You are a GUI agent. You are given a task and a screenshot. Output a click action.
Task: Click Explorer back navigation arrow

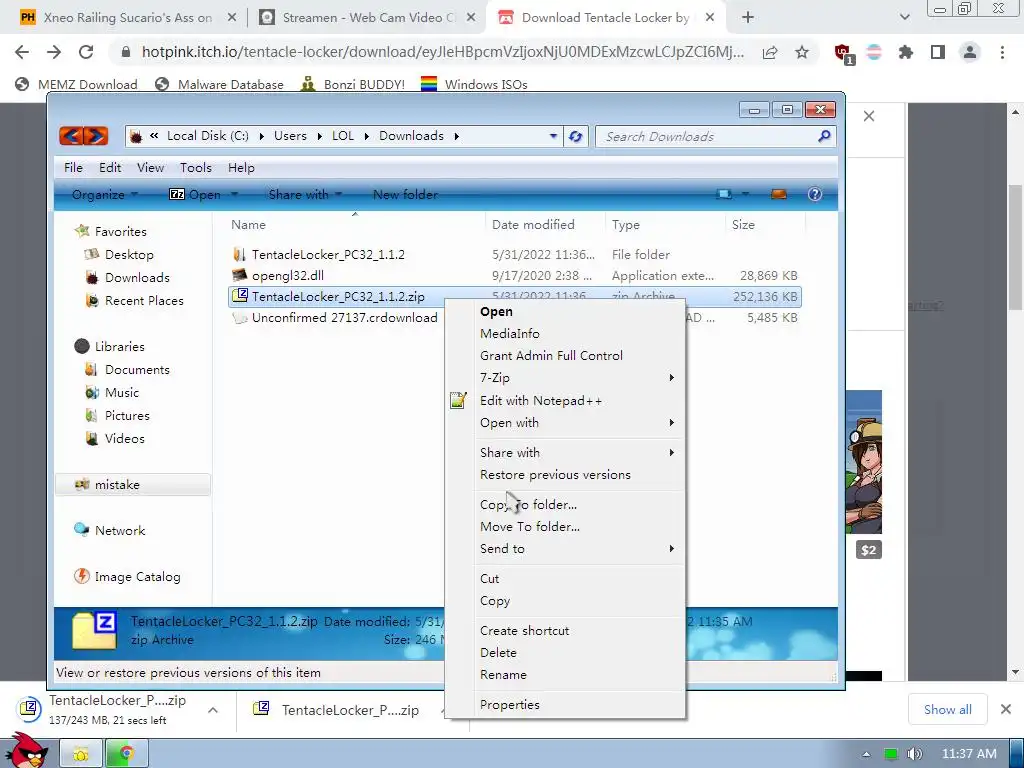71,136
